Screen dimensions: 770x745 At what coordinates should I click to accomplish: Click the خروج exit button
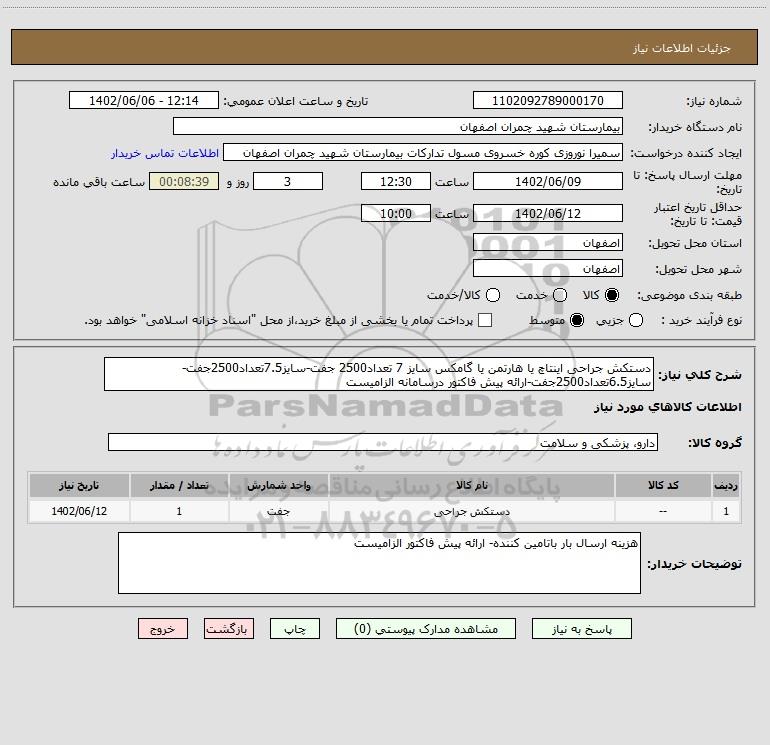tap(163, 629)
